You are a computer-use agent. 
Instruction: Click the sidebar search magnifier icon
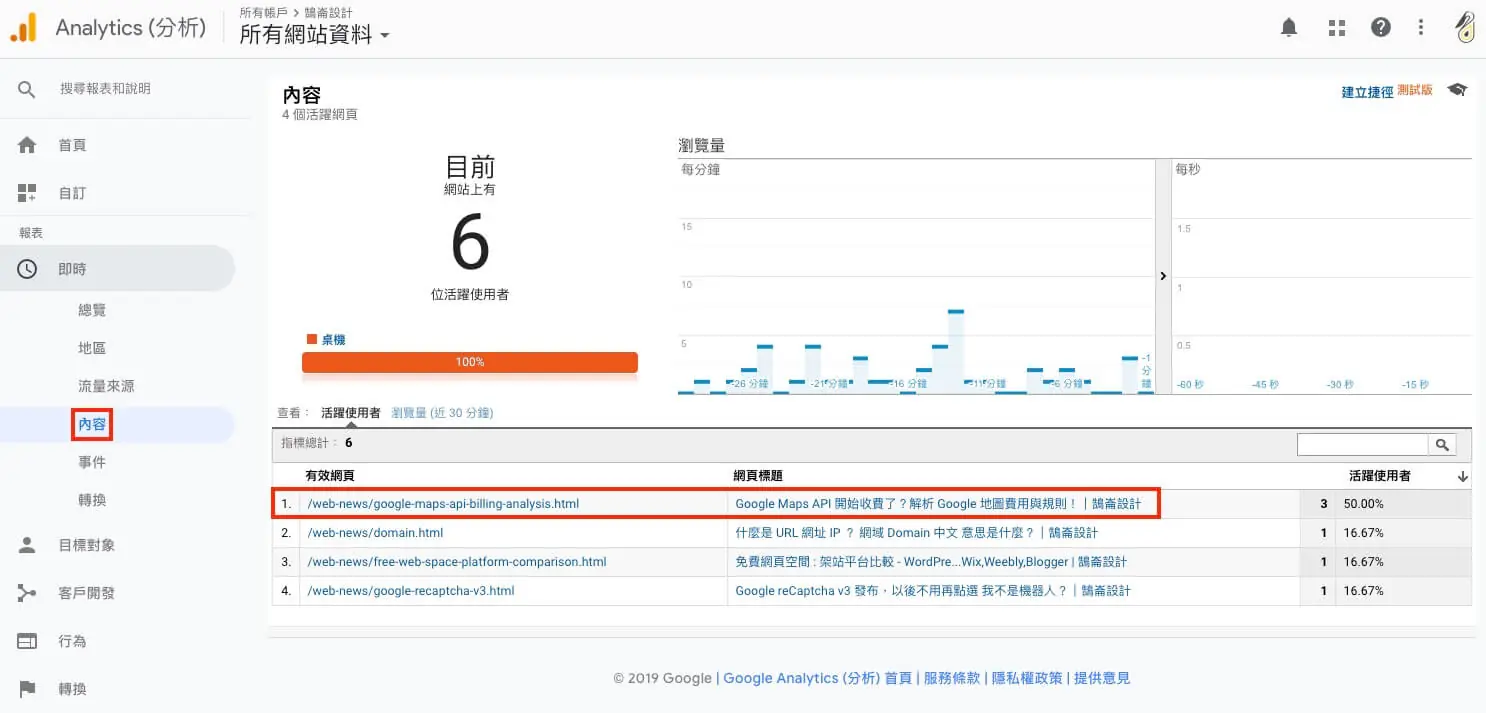pyautogui.click(x=27, y=89)
